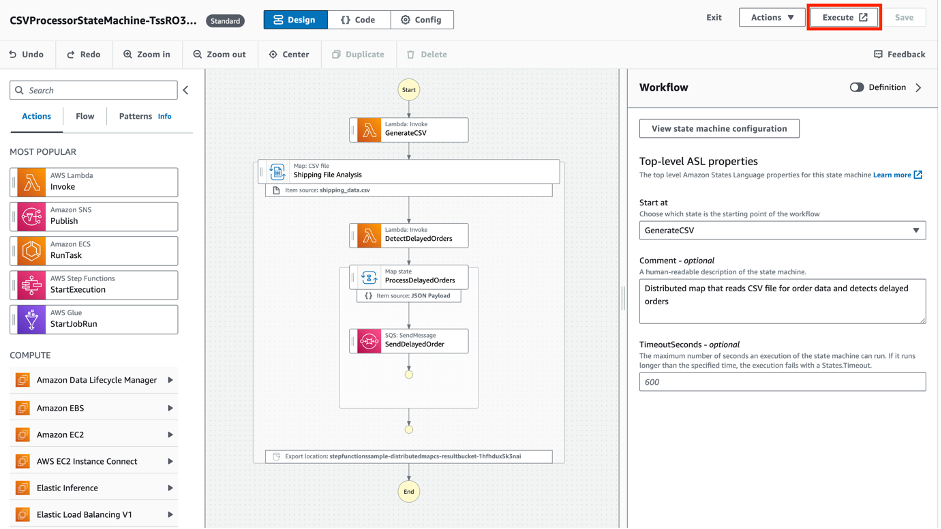Select the DetectDelayedOrders Lambda state
Image resolution: width=941 pixels, height=529 pixels.
(x=409, y=235)
